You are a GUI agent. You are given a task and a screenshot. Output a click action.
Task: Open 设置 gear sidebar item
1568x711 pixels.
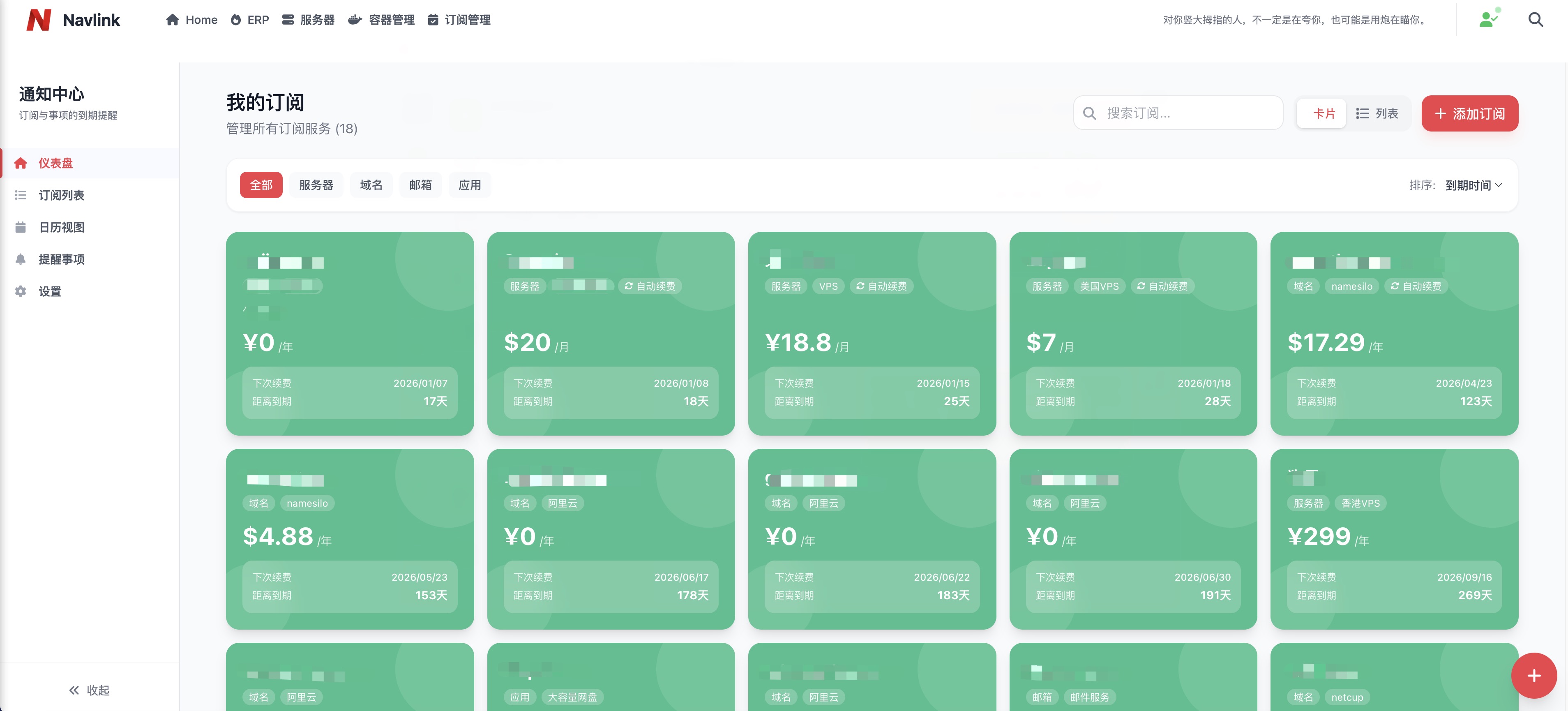(x=50, y=291)
